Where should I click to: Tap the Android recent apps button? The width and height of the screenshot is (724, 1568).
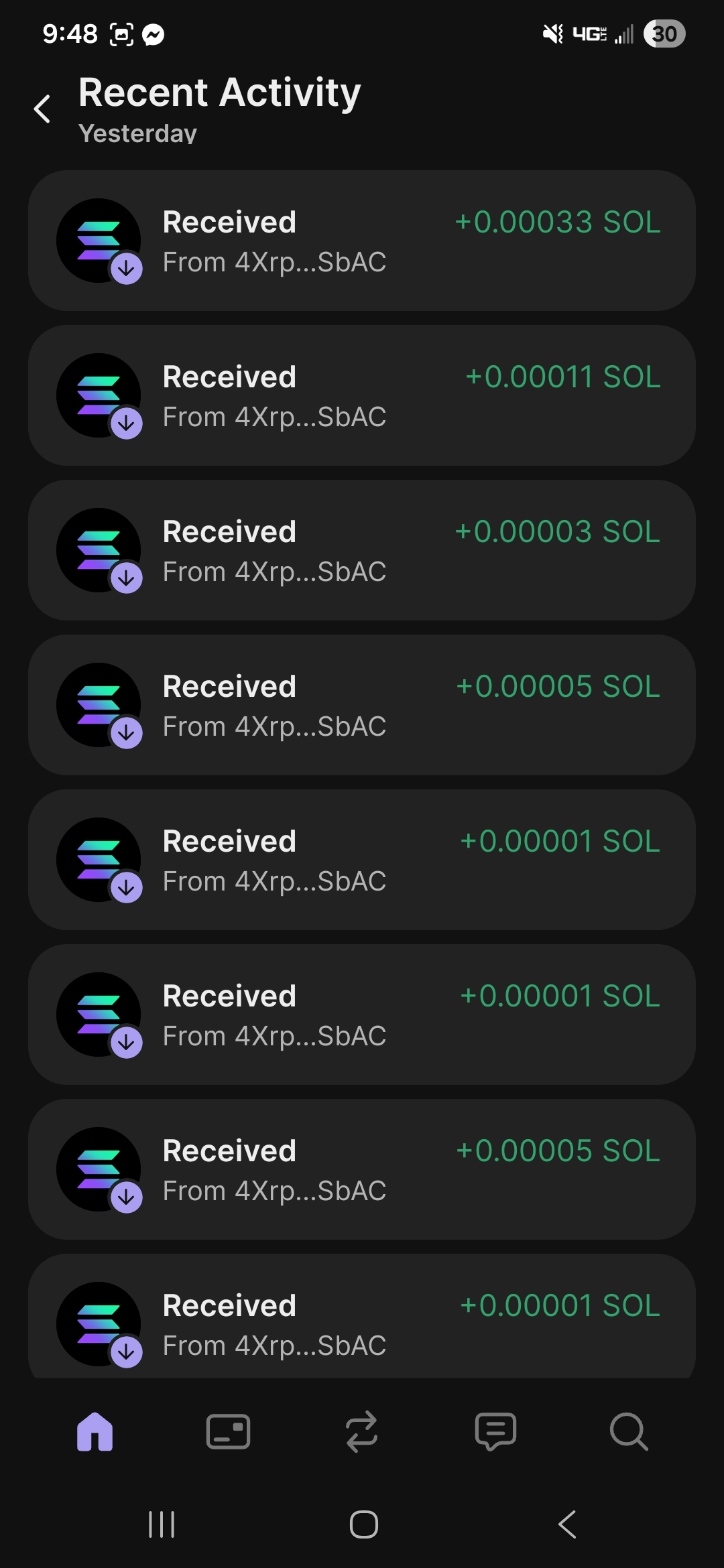click(x=162, y=1524)
